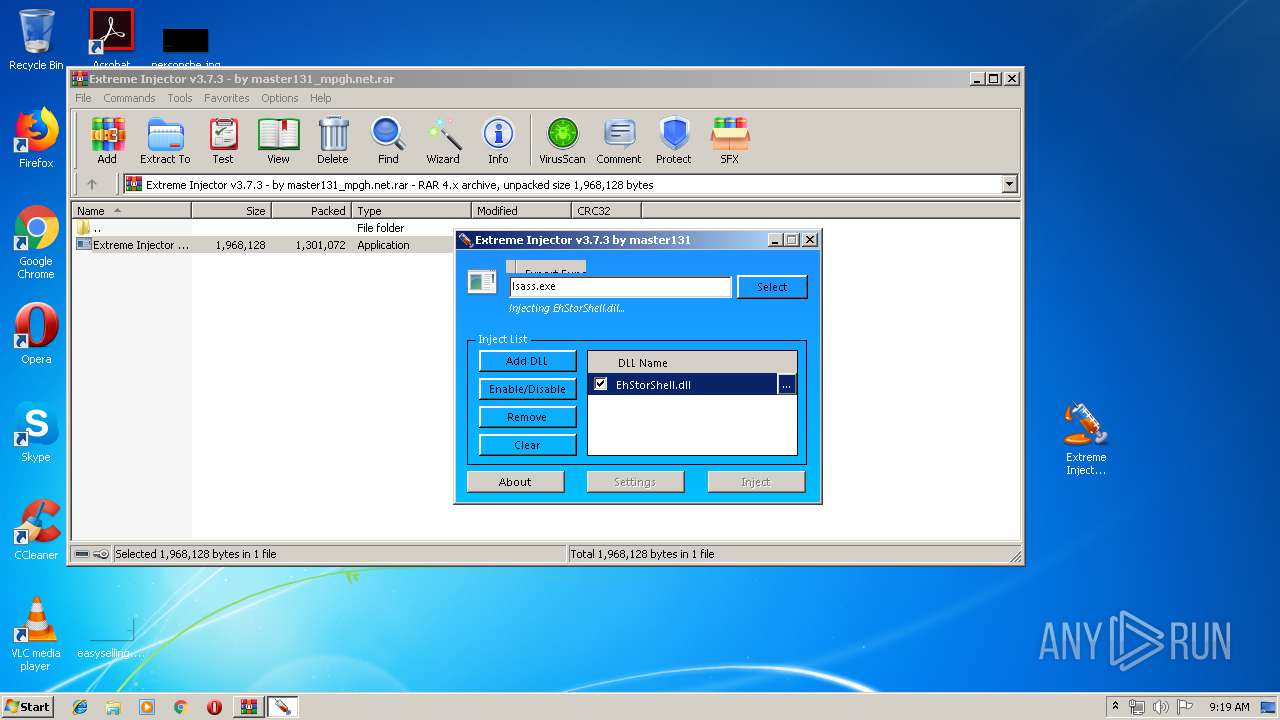Click the Test archive icon
This screenshot has height=720, width=1280.
pyautogui.click(x=223, y=140)
